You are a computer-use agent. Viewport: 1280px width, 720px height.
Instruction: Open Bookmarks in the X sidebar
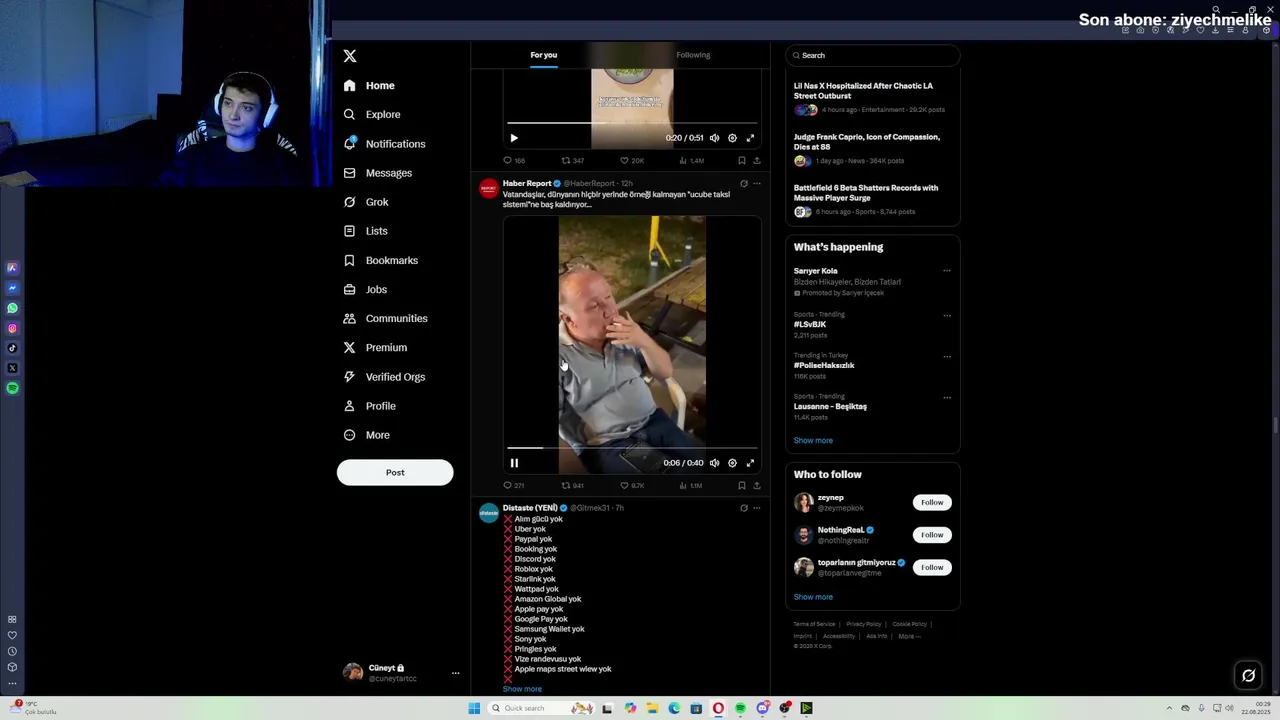coord(380,260)
